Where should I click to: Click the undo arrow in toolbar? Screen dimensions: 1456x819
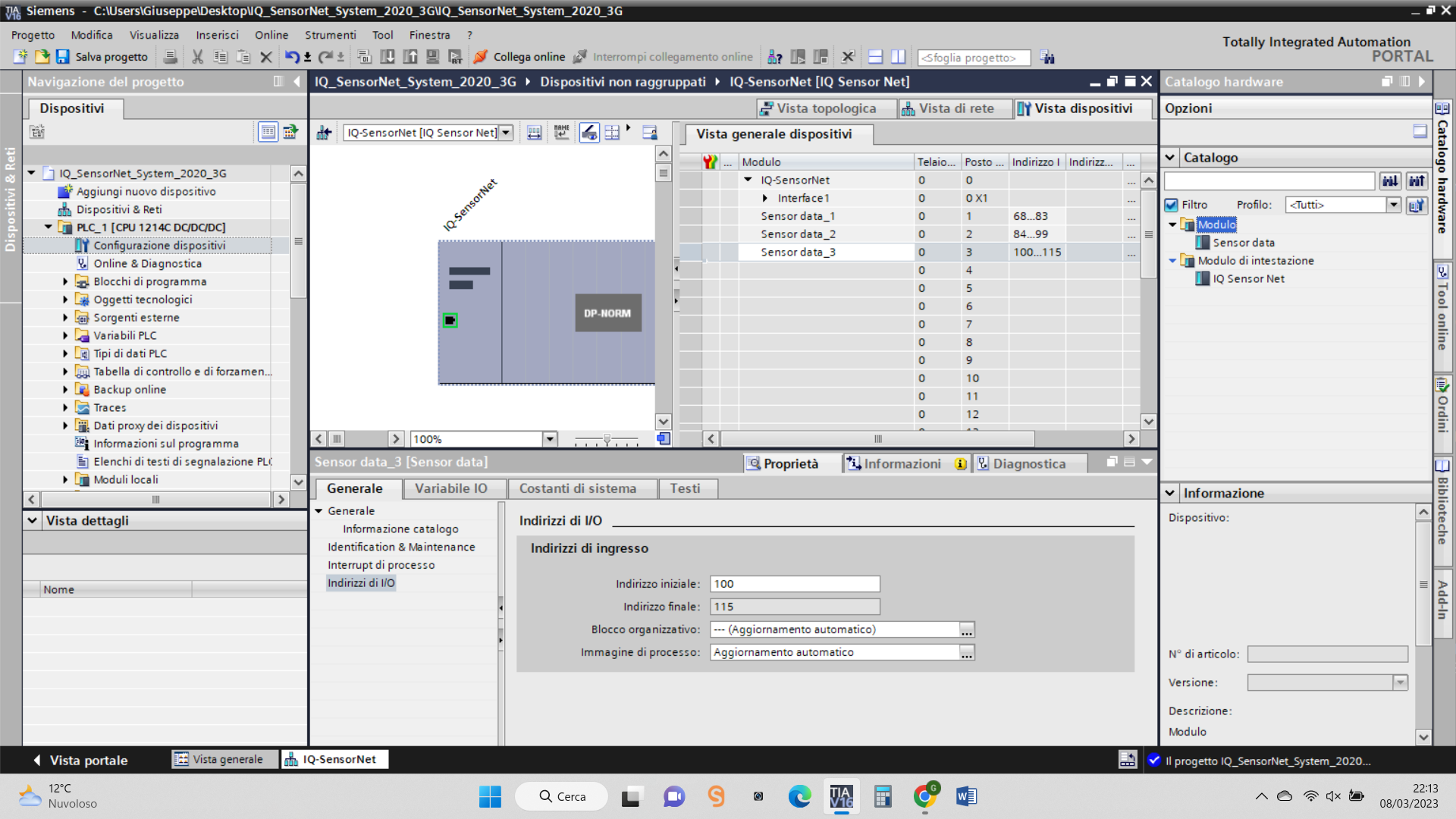[291, 57]
